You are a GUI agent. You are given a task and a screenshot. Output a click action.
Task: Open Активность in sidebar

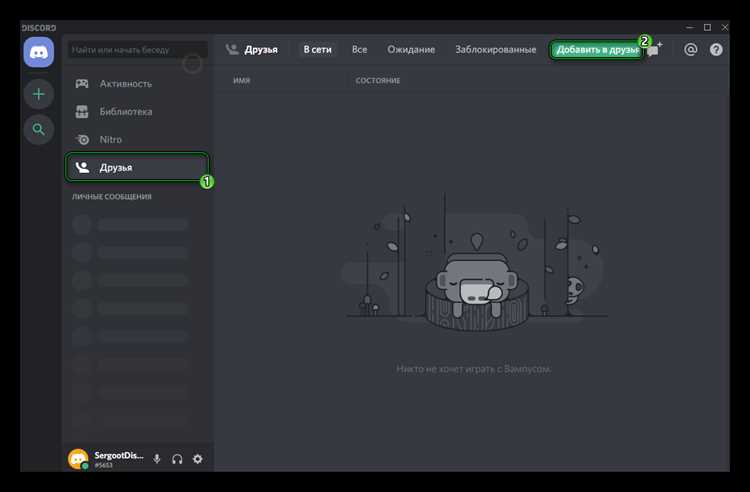137,84
